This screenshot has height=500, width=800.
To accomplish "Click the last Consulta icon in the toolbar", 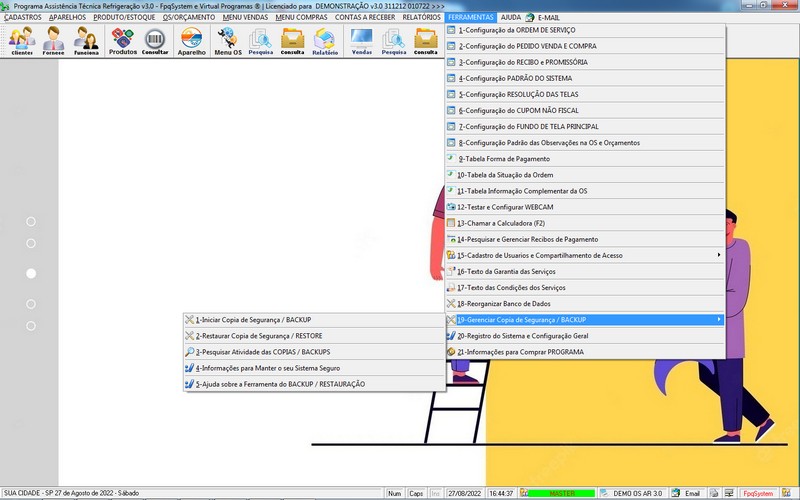I will coord(426,41).
